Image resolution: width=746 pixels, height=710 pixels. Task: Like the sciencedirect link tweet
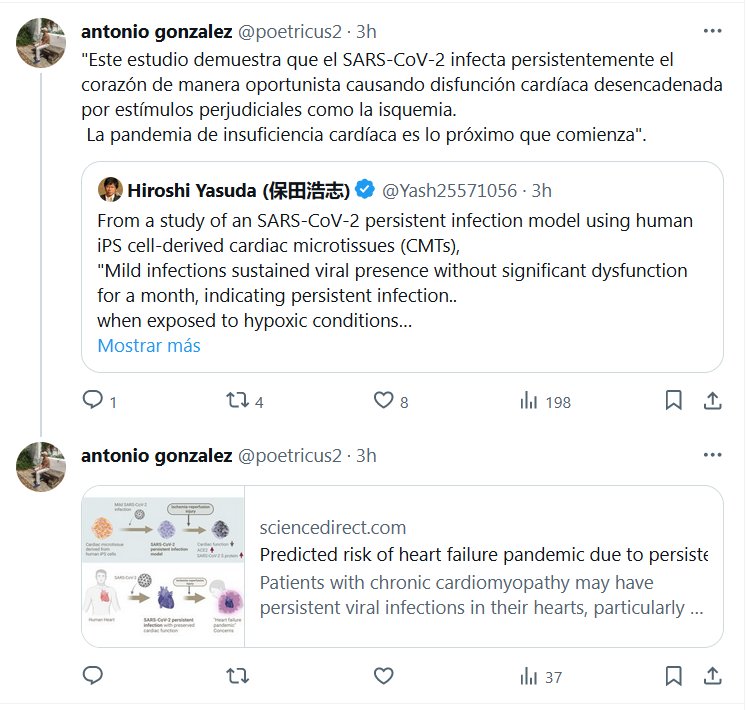(x=383, y=677)
